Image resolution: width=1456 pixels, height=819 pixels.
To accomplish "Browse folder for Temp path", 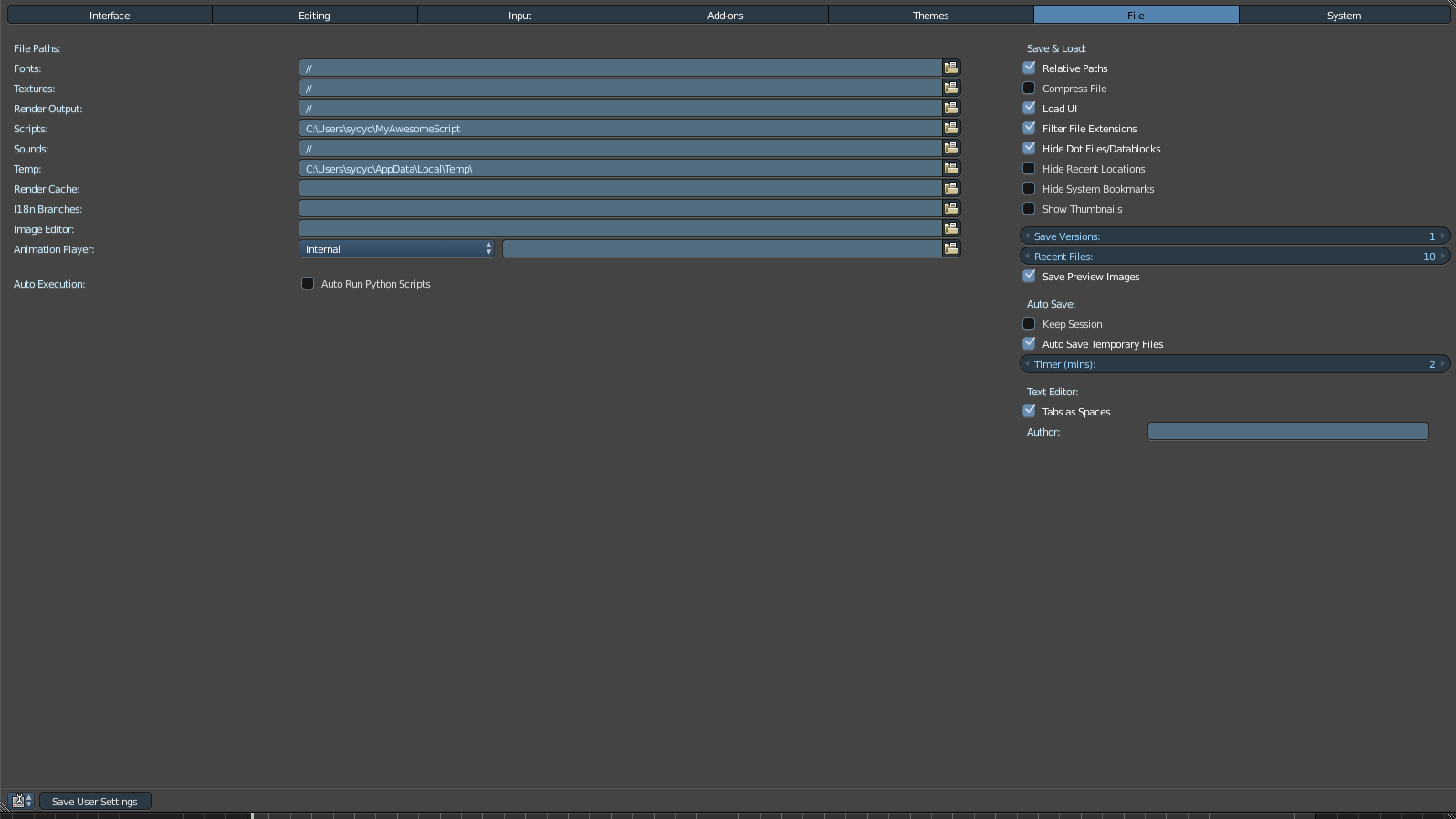I will coord(951,169).
